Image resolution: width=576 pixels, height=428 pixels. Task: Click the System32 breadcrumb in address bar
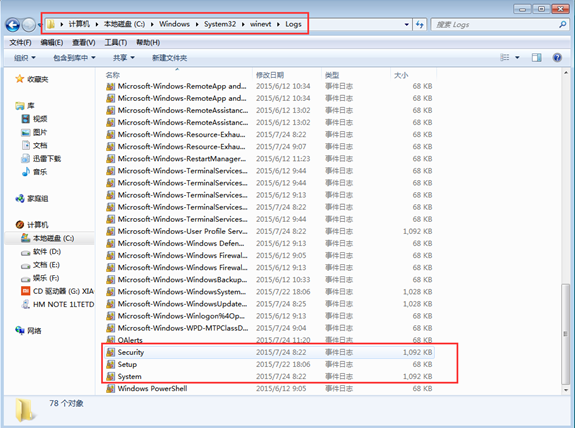point(220,24)
